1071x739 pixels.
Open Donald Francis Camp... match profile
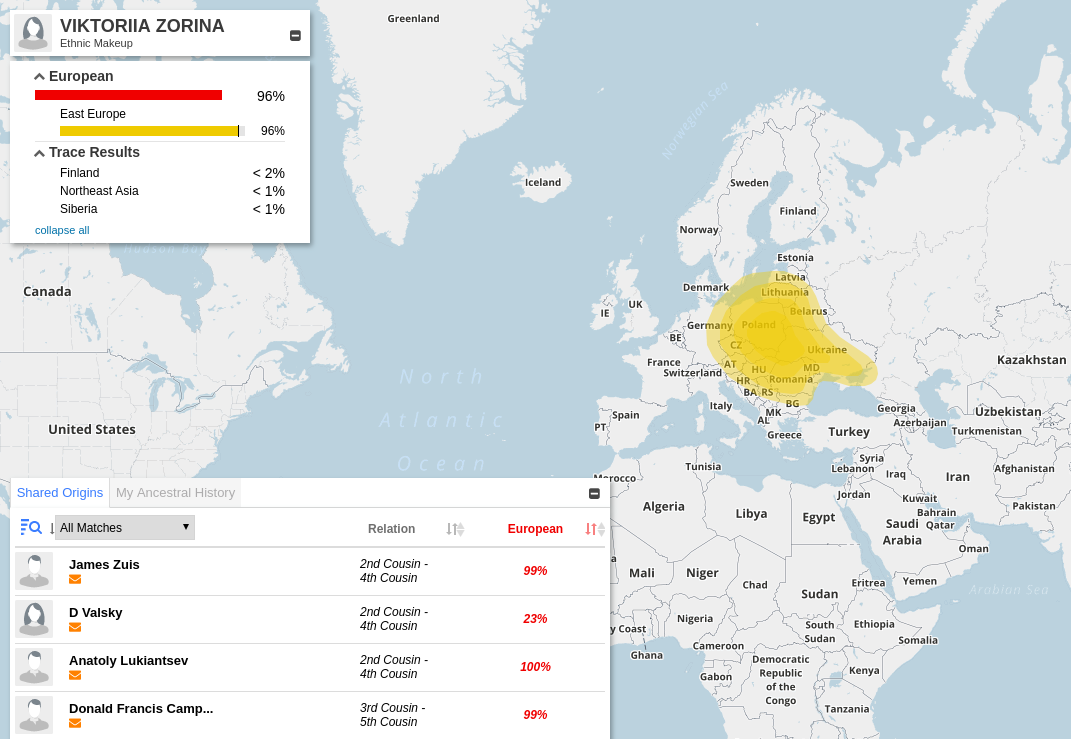[x=141, y=708]
